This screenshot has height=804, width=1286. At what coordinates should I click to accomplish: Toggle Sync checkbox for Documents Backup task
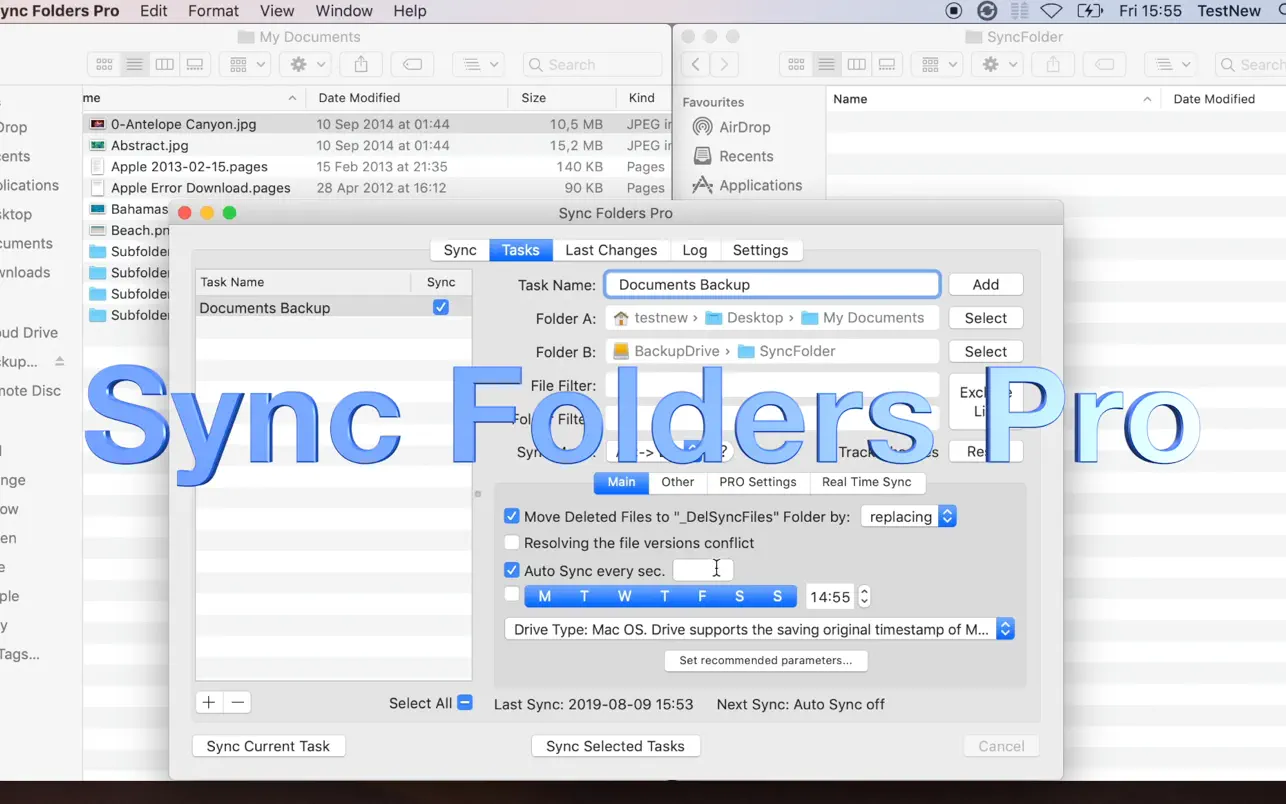tap(441, 308)
